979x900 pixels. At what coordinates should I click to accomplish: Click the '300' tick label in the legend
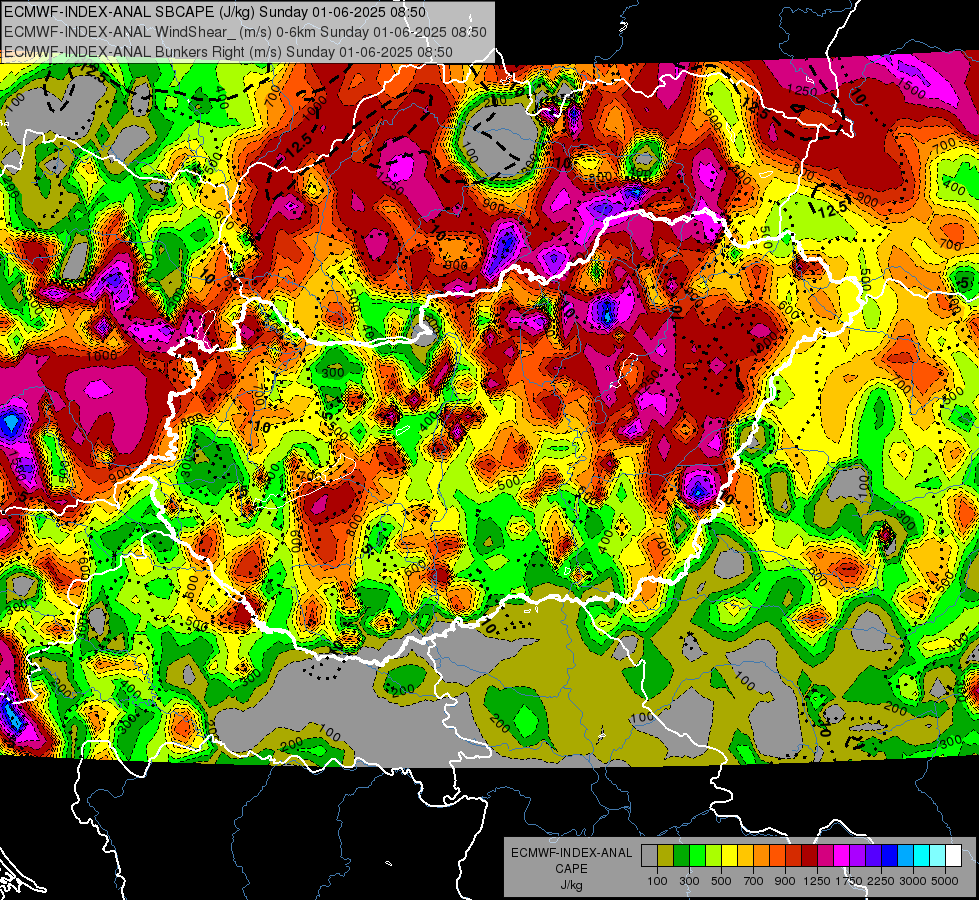(x=689, y=881)
